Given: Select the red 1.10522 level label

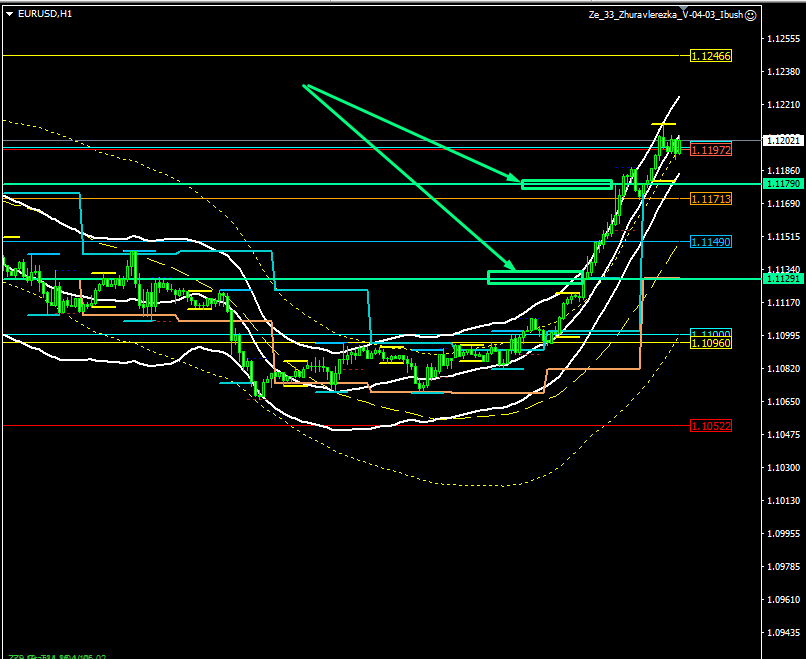Looking at the screenshot, I should pyautogui.click(x=710, y=426).
